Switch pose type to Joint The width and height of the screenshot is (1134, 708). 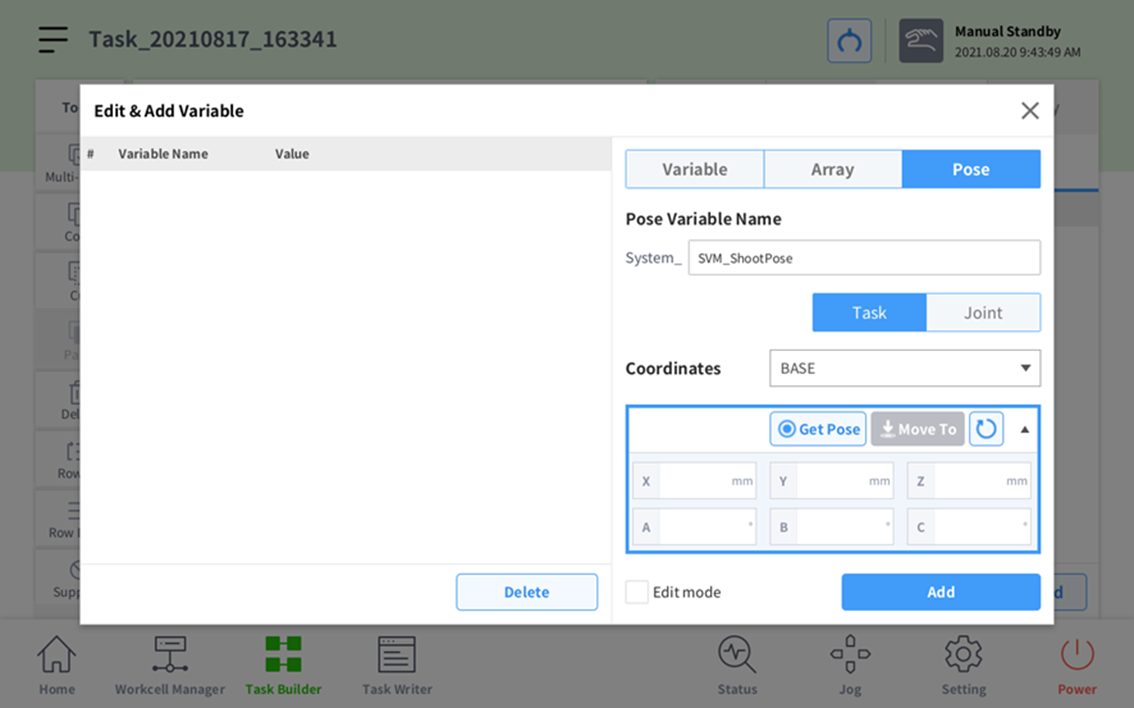(x=983, y=313)
